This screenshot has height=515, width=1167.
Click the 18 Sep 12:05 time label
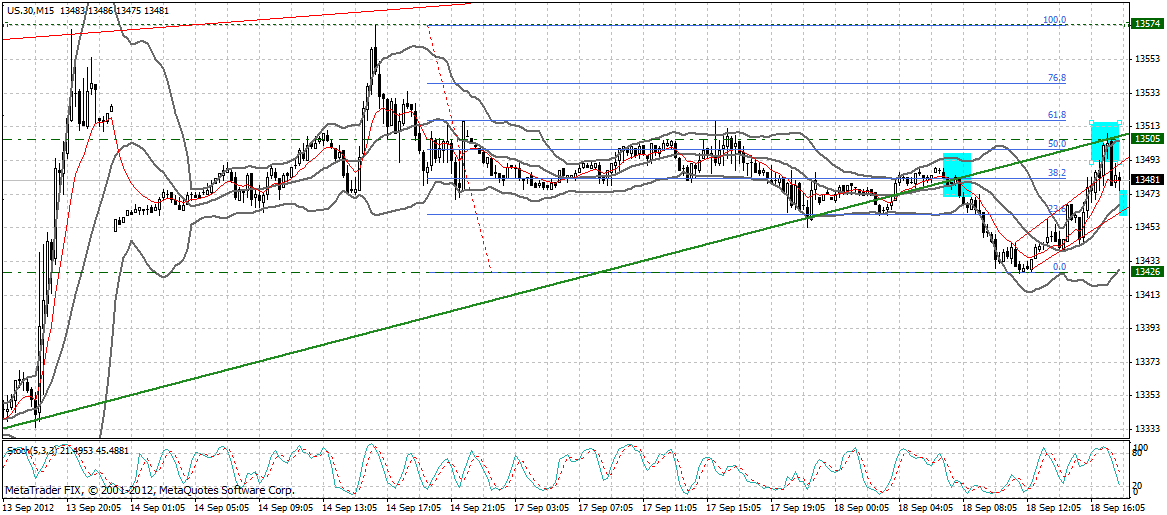point(1052,508)
